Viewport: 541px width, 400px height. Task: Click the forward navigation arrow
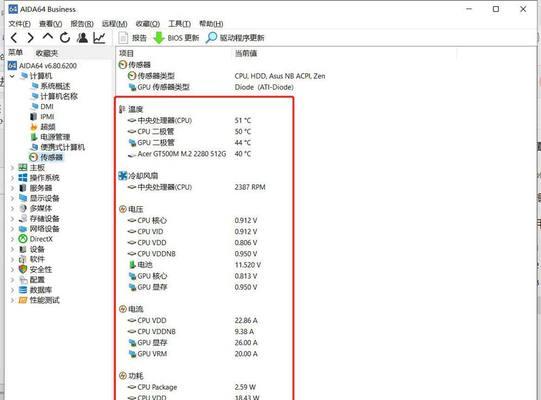point(30,38)
